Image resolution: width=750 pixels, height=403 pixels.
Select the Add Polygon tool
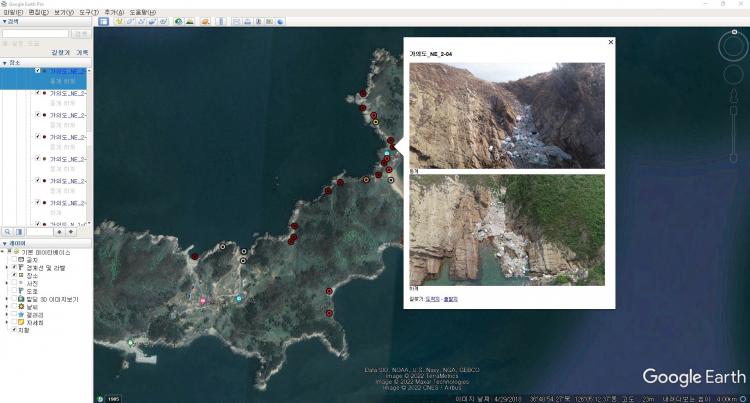(130, 22)
